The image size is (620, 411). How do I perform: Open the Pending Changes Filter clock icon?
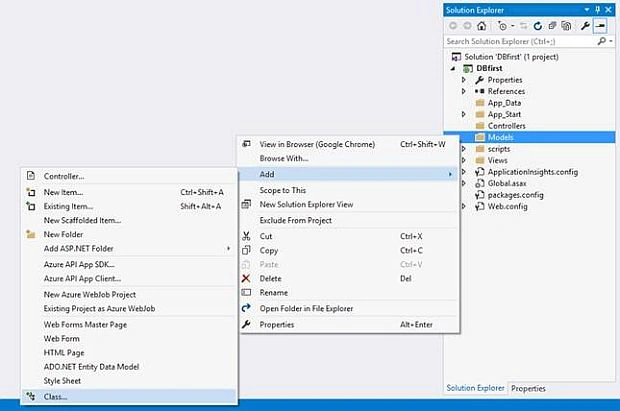click(503, 26)
